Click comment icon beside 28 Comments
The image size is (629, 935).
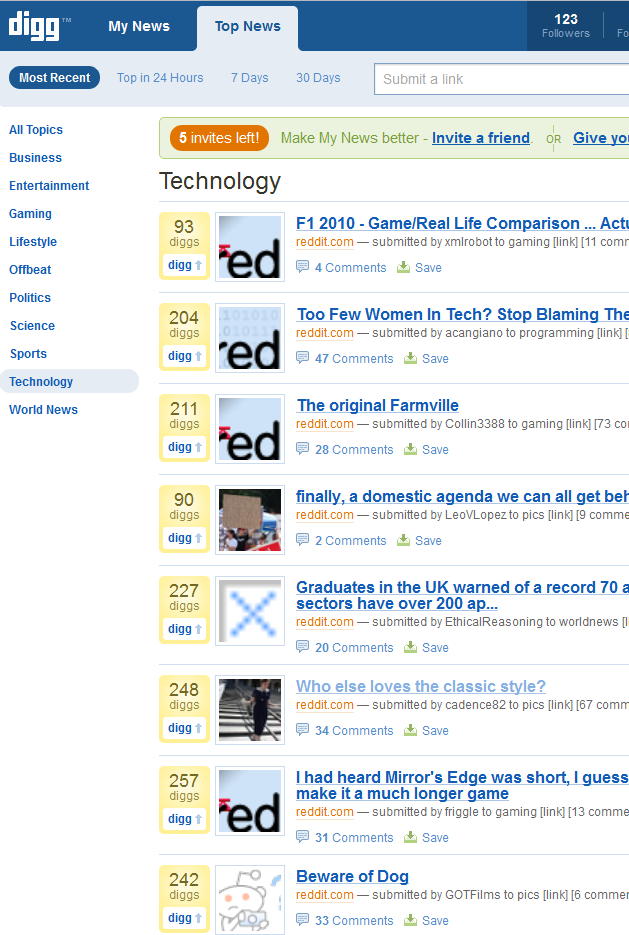[303, 449]
